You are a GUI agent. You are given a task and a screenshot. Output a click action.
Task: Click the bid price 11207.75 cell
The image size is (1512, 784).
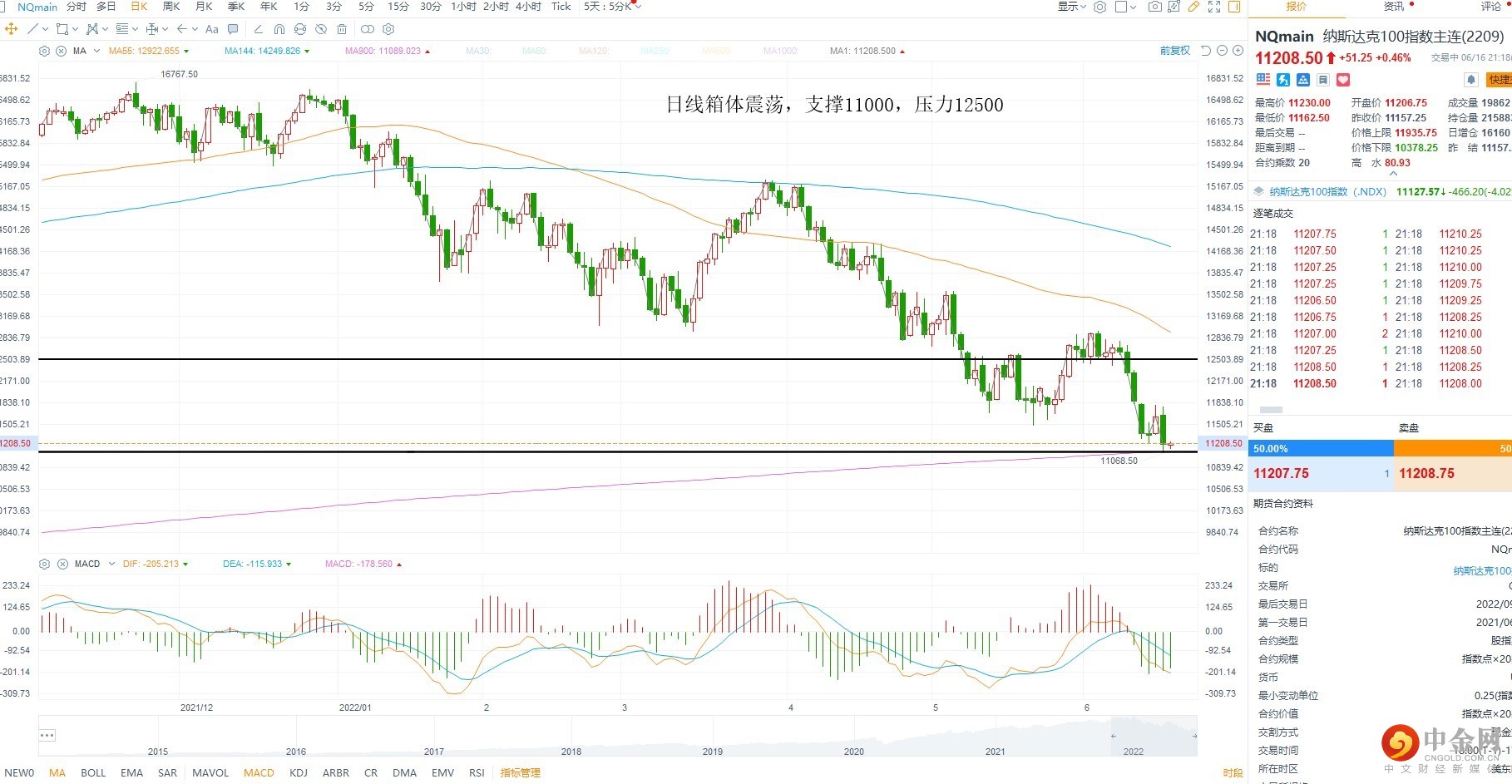tap(1320, 474)
